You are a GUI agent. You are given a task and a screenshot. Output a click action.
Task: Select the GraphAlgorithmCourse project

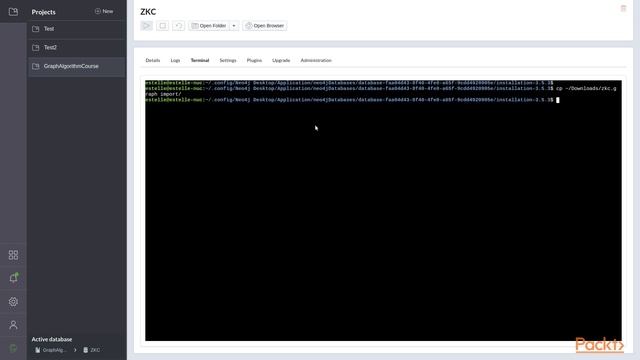click(x=77, y=66)
